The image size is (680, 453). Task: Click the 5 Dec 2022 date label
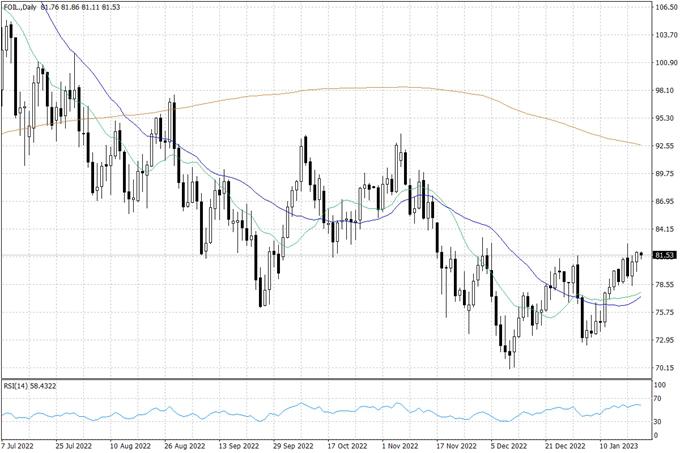(511, 446)
